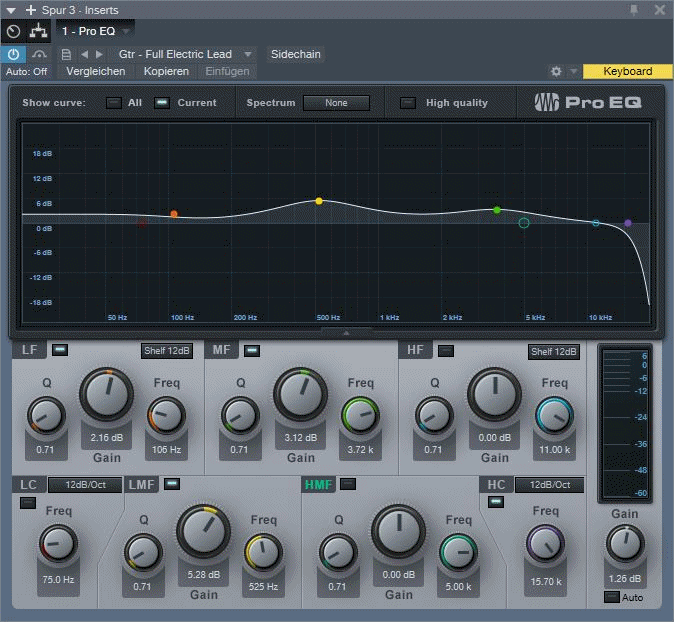Click Vergleichen to compare settings
Screen dimensions: 674x622
point(96,71)
